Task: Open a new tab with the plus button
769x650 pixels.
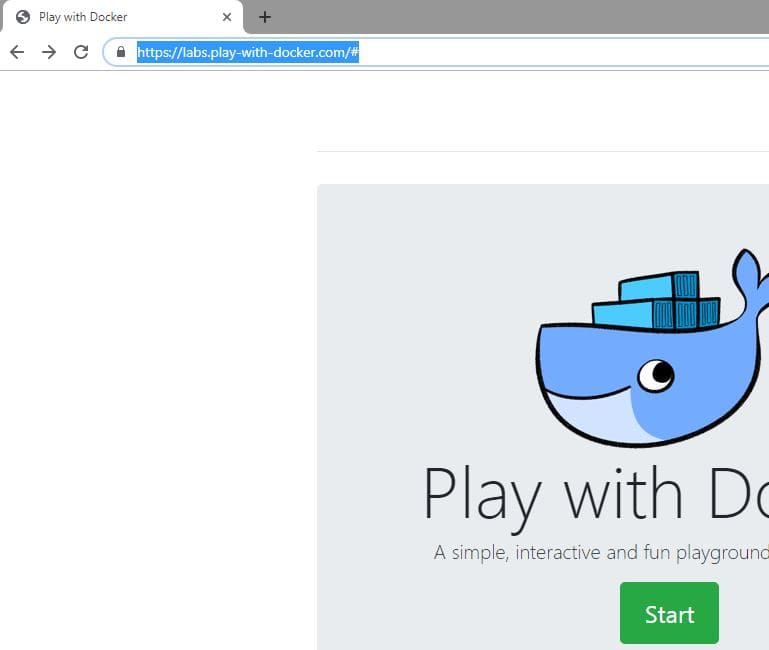Action: pos(265,17)
